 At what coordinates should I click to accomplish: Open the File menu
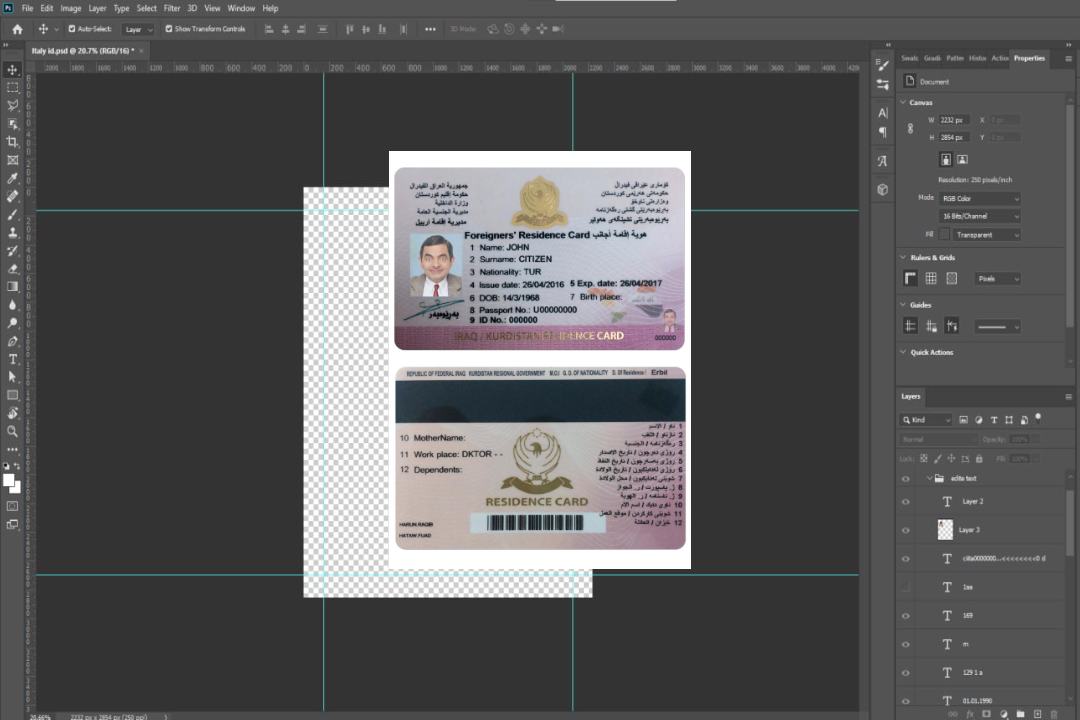[x=28, y=8]
